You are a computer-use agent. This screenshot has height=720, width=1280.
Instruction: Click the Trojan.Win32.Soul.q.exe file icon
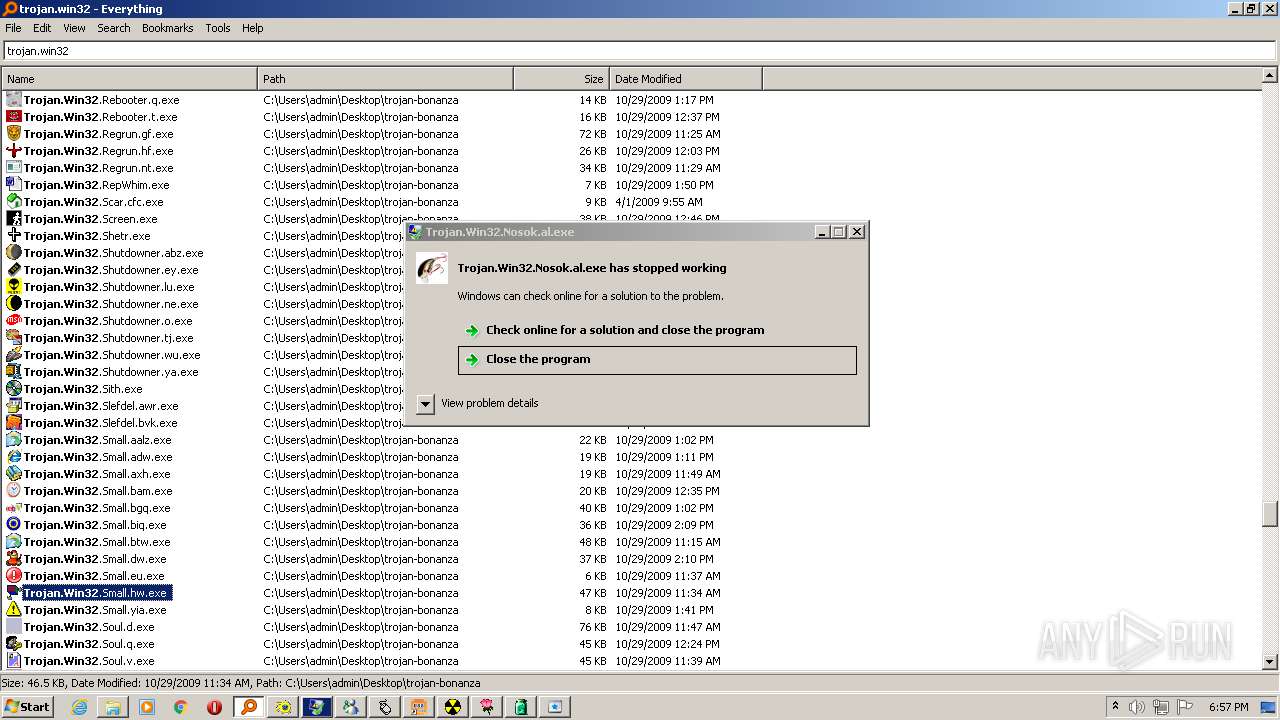click(x=14, y=644)
